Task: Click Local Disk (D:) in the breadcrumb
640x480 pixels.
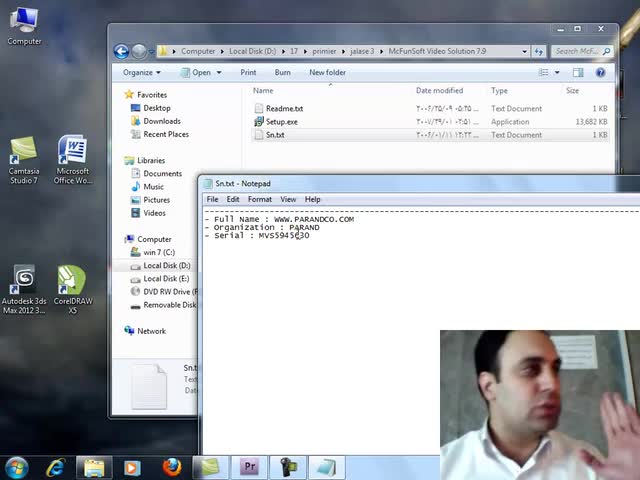Action: (x=253, y=51)
